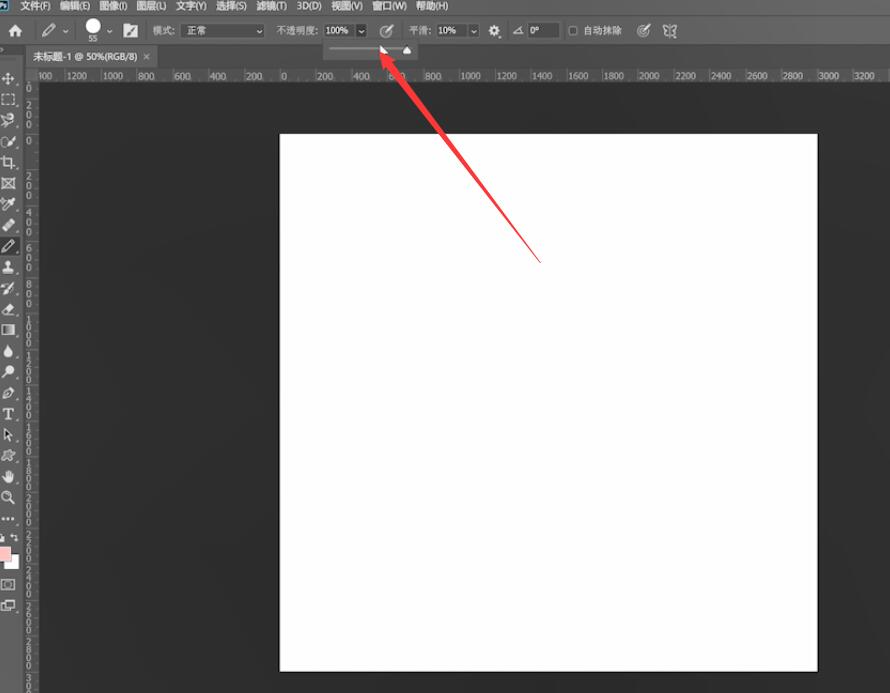The width and height of the screenshot is (890, 693).
Task: Open symmetry butterfly options
Action: coord(670,31)
